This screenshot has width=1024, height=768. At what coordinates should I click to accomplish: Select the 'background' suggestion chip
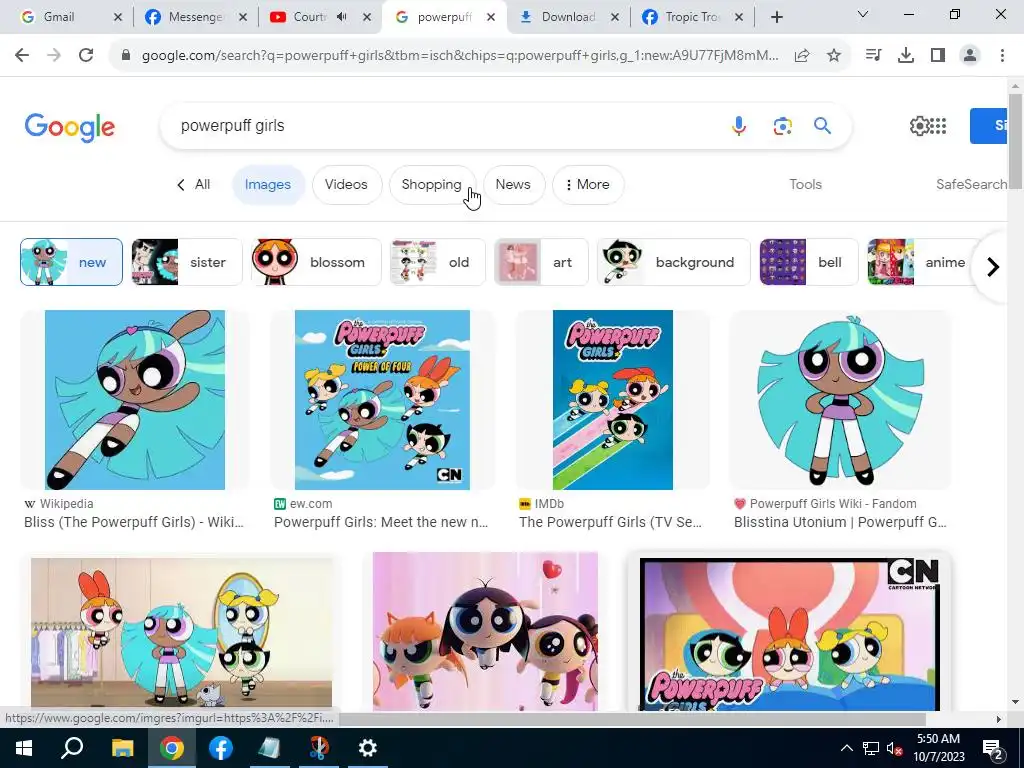pyautogui.click(x=674, y=262)
